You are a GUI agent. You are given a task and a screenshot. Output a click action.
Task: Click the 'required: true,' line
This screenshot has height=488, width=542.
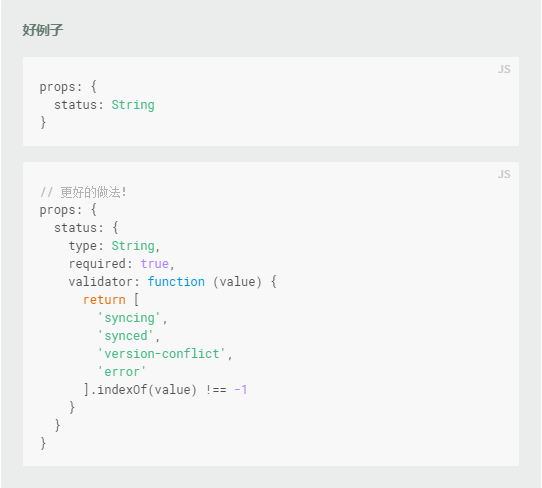tap(121, 264)
